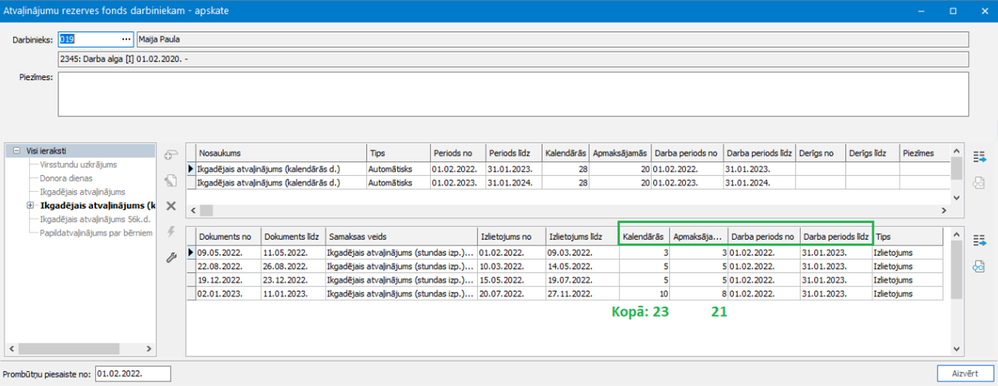Viewport: 998px width, 386px height.
Task: Expand the bold Ikgadējais atvaļinājums (k node
Action: point(31,206)
